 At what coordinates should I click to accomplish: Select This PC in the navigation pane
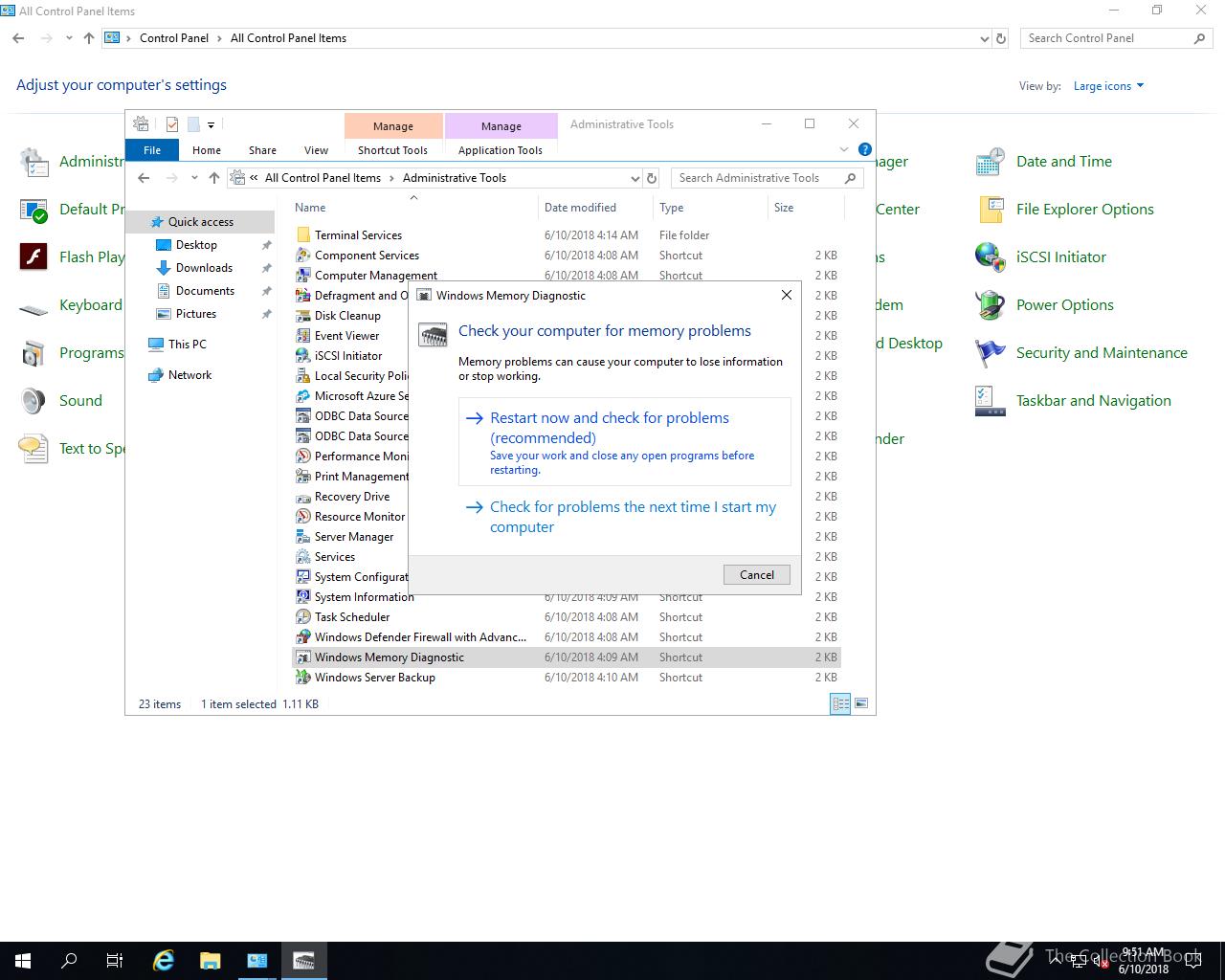(x=187, y=345)
